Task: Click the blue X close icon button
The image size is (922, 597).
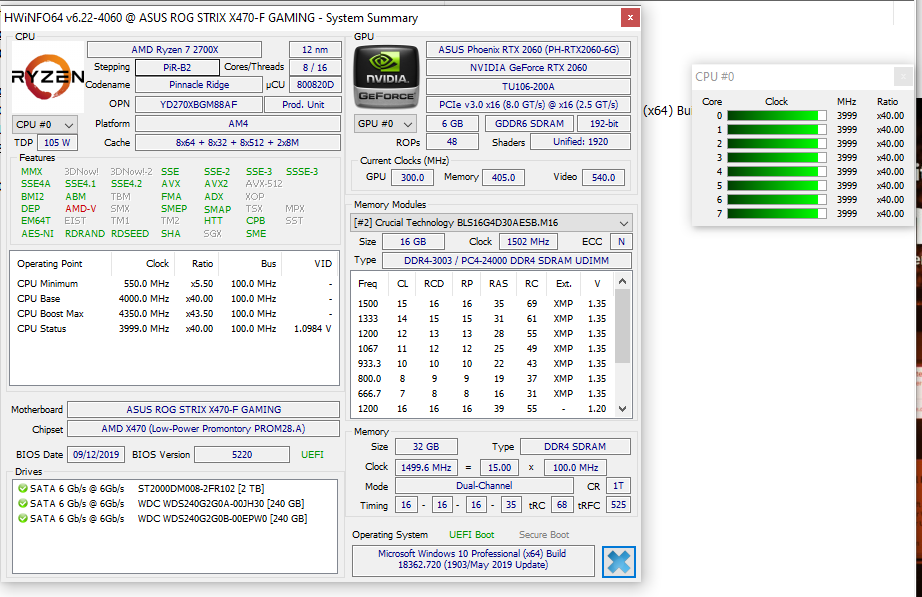Action: point(619,562)
